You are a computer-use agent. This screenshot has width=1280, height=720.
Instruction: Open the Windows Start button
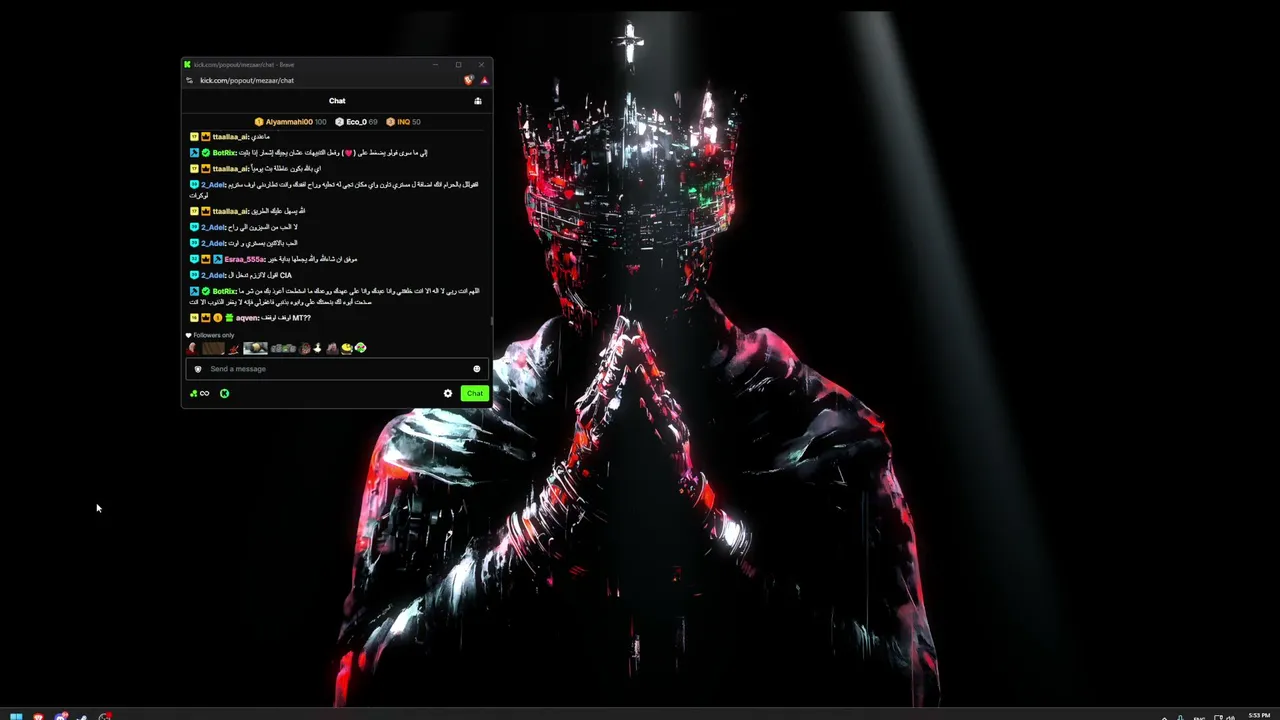click(16, 715)
